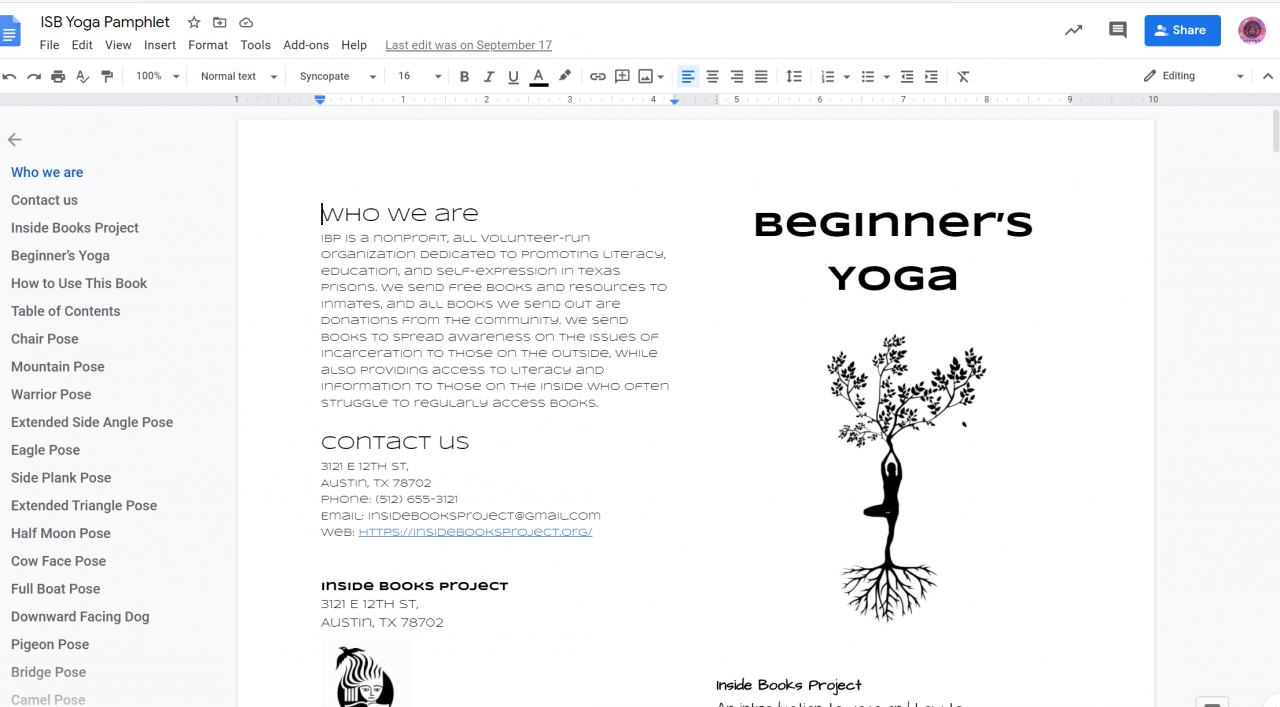Pick a text color
The image size is (1280, 707).
tap(538, 77)
